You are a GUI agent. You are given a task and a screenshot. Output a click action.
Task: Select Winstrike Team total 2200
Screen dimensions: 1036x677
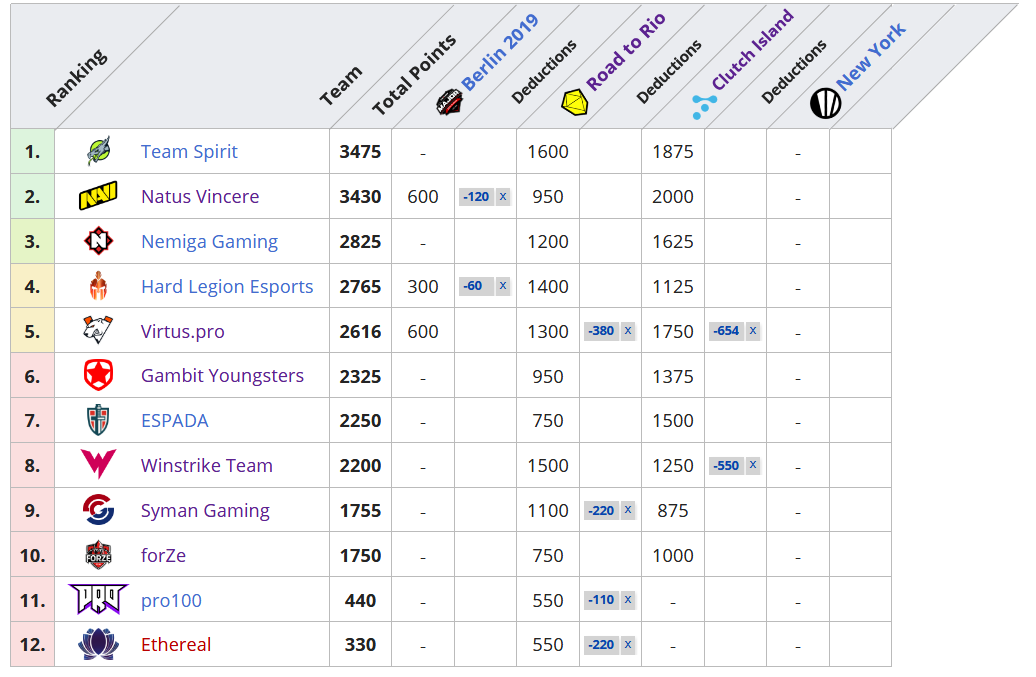360,466
